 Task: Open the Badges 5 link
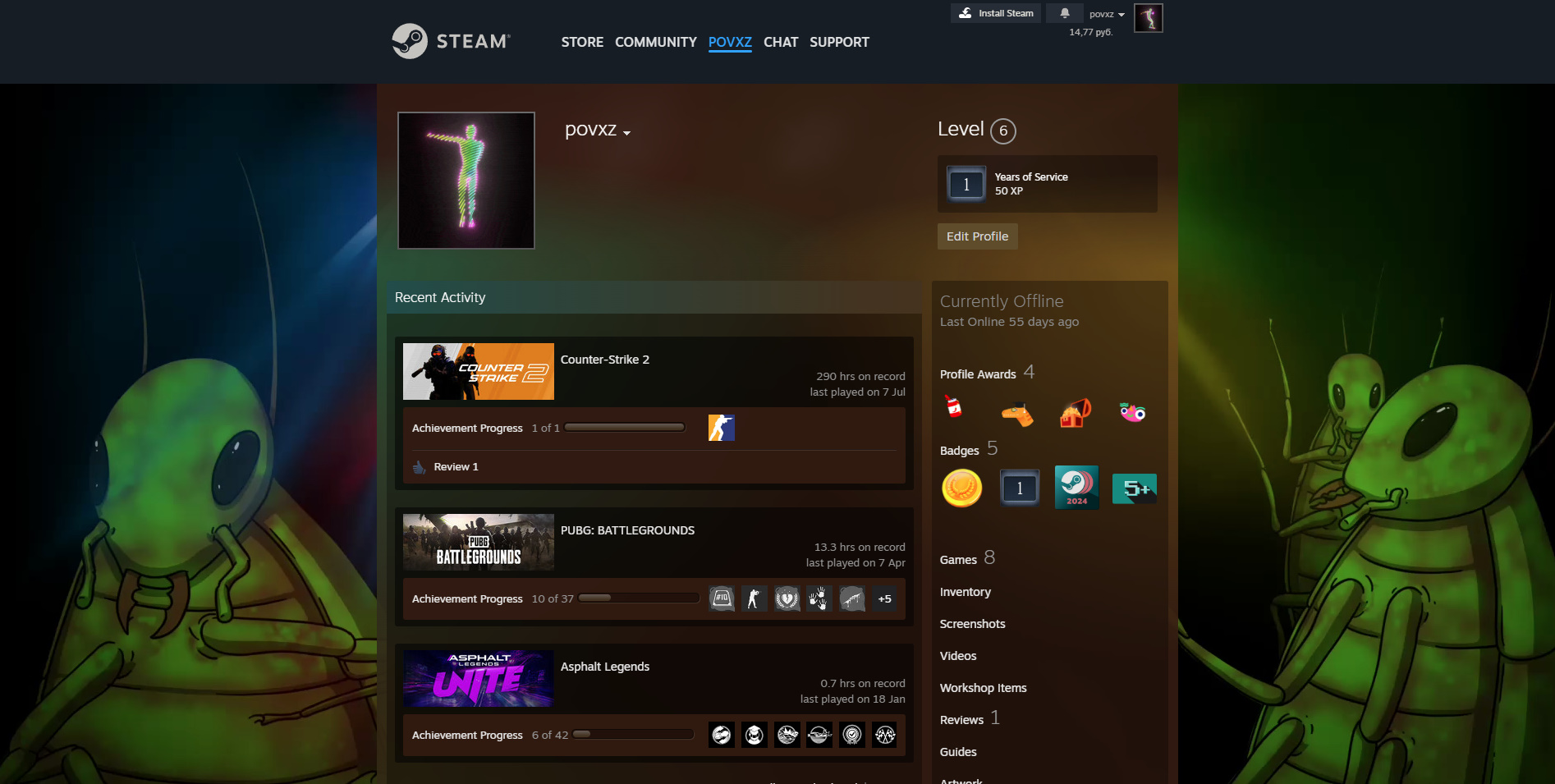pyautogui.click(x=969, y=449)
